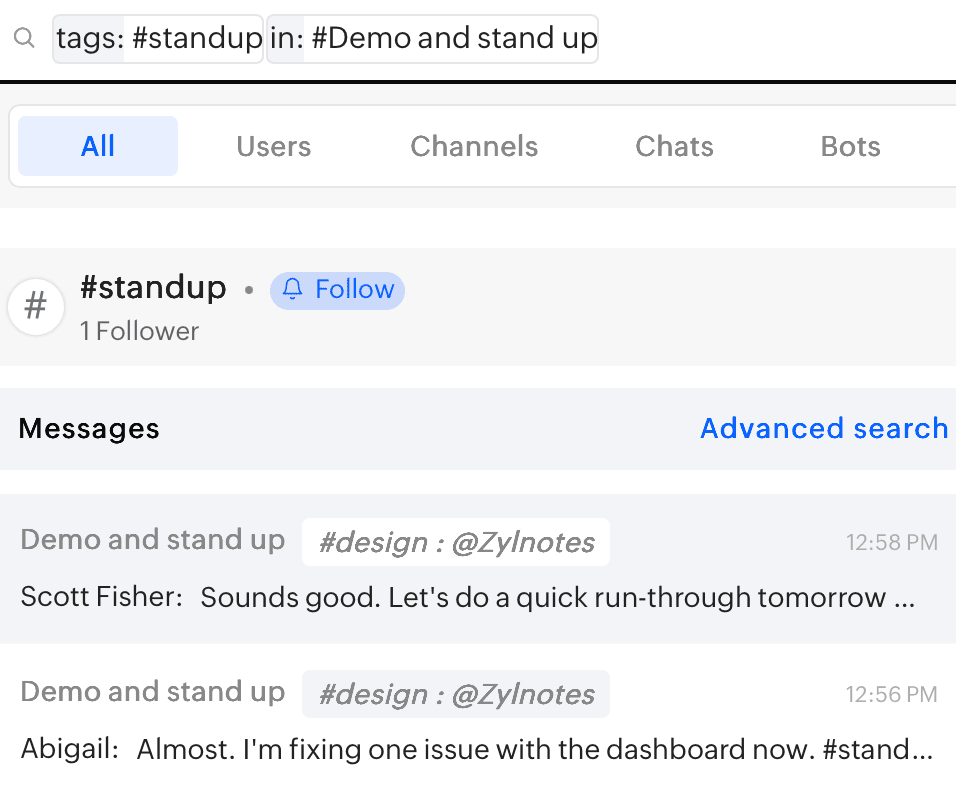The height and width of the screenshot is (788, 956).
Task: Click the hashtag circle icon beside #standup
Action: [x=36, y=306]
